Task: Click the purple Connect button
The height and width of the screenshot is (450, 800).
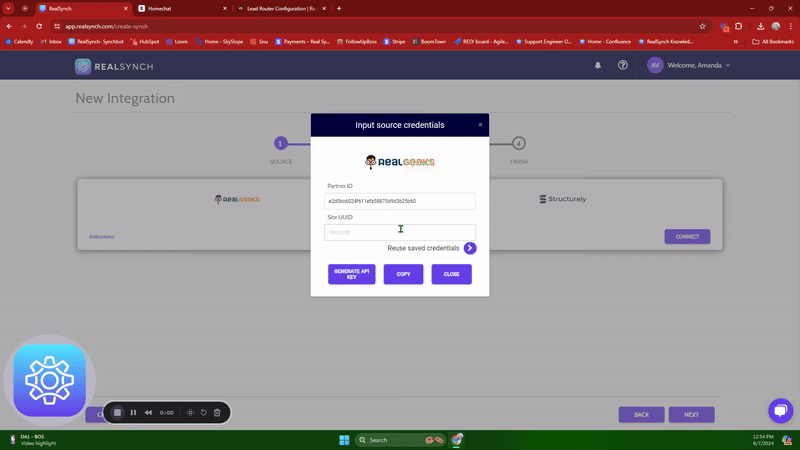Action: [x=687, y=237]
